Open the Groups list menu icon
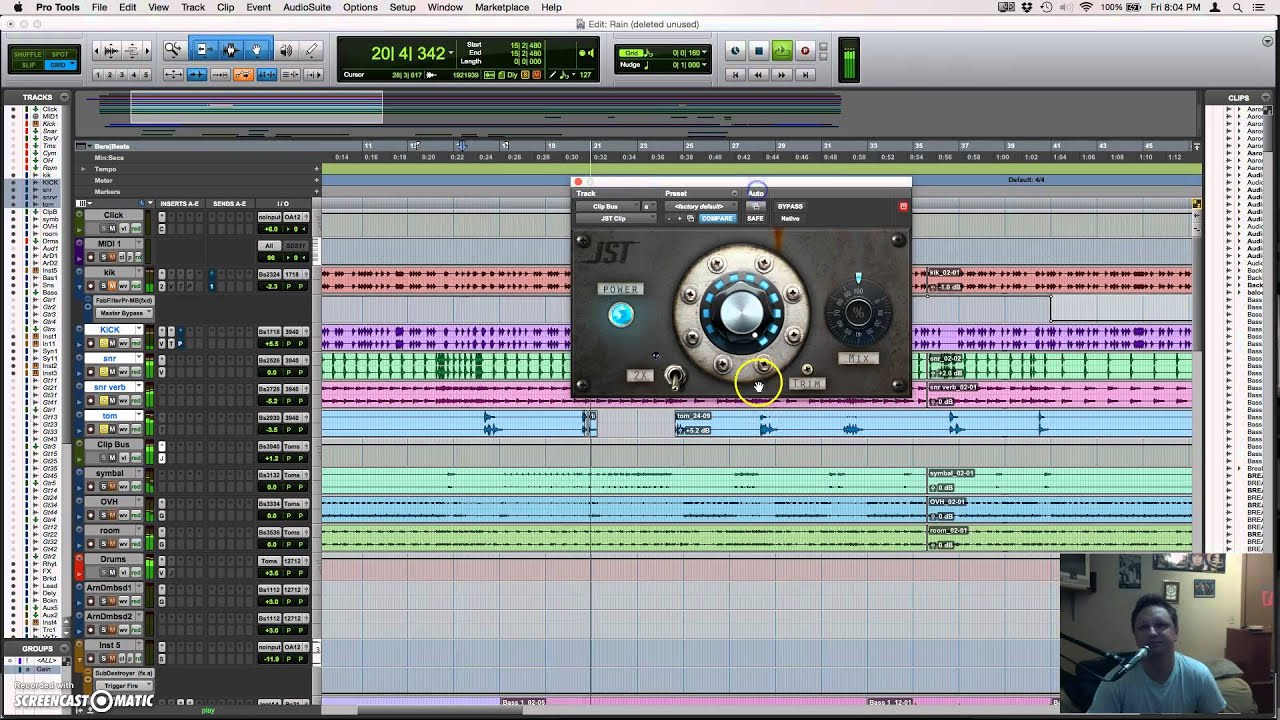 pos(63,648)
